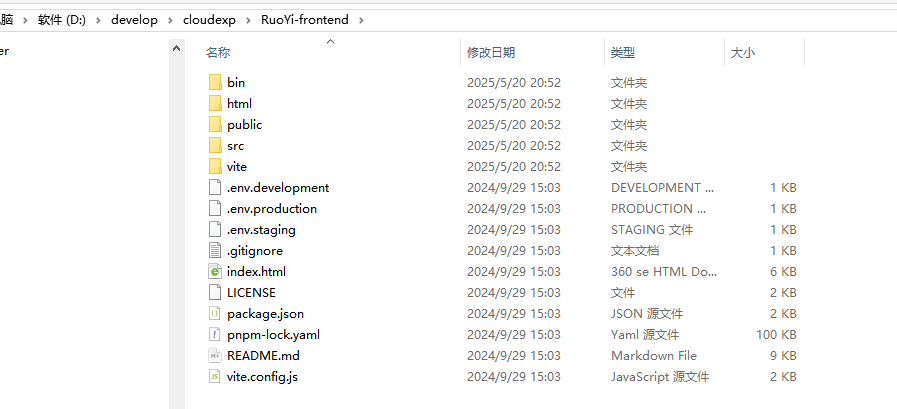Select the vite folder icon

215,166
